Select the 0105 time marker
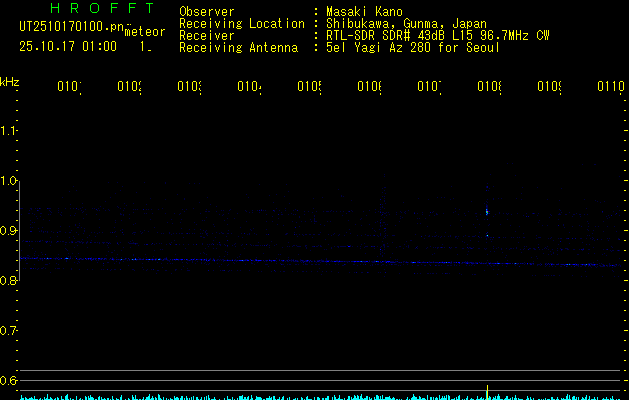This screenshot has height=400, width=629. (308, 87)
